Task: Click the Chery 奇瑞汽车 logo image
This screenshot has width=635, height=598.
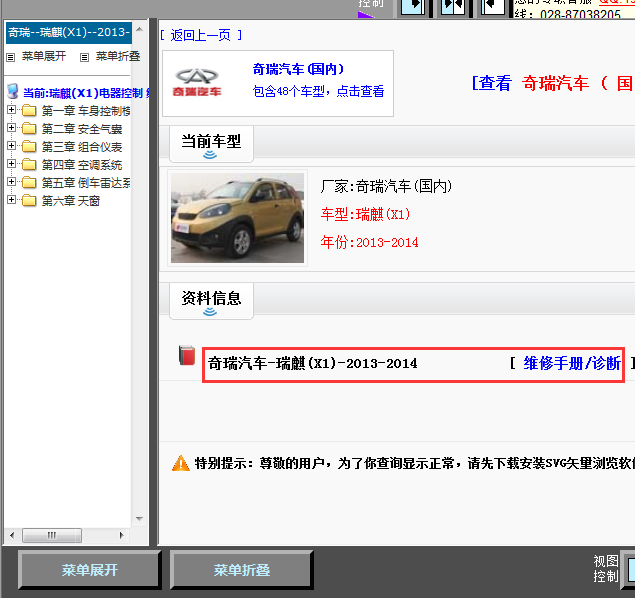Action: pyautogui.click(x=197, y=83)
